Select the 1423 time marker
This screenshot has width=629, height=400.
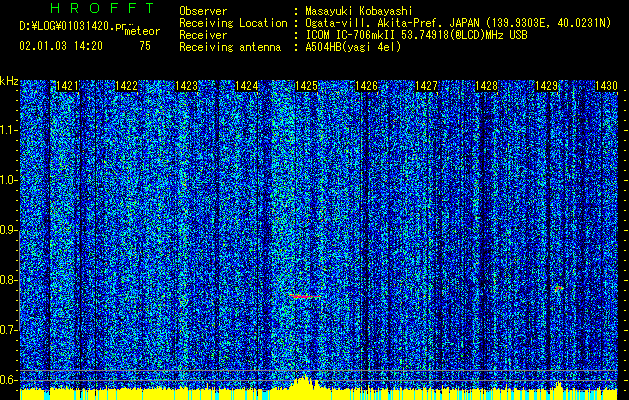(x=187, y=86)
